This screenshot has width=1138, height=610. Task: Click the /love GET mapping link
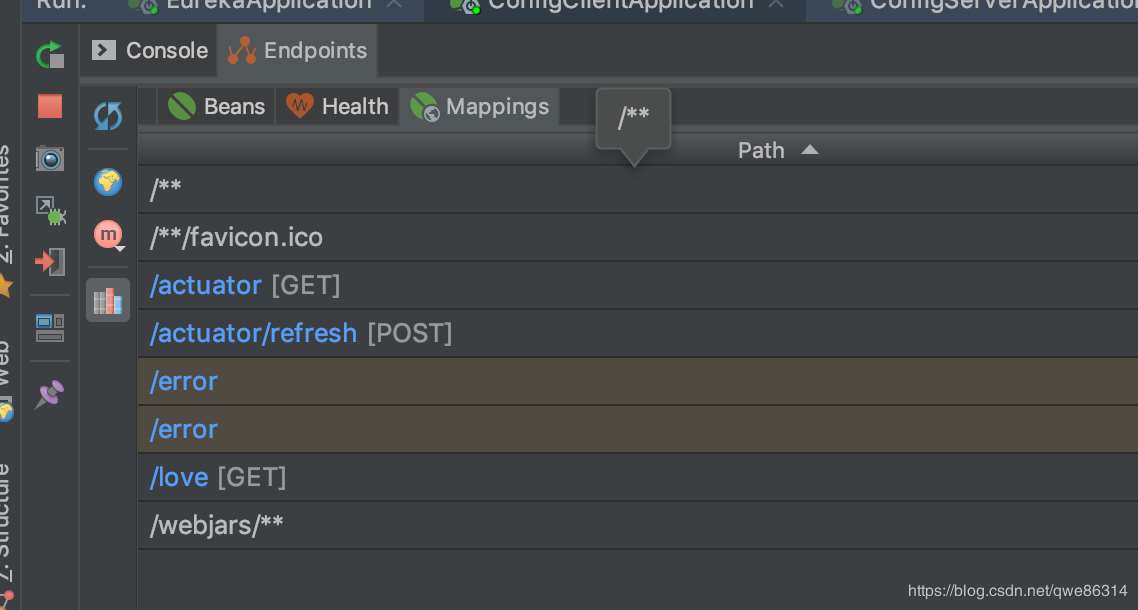point(179,477)
